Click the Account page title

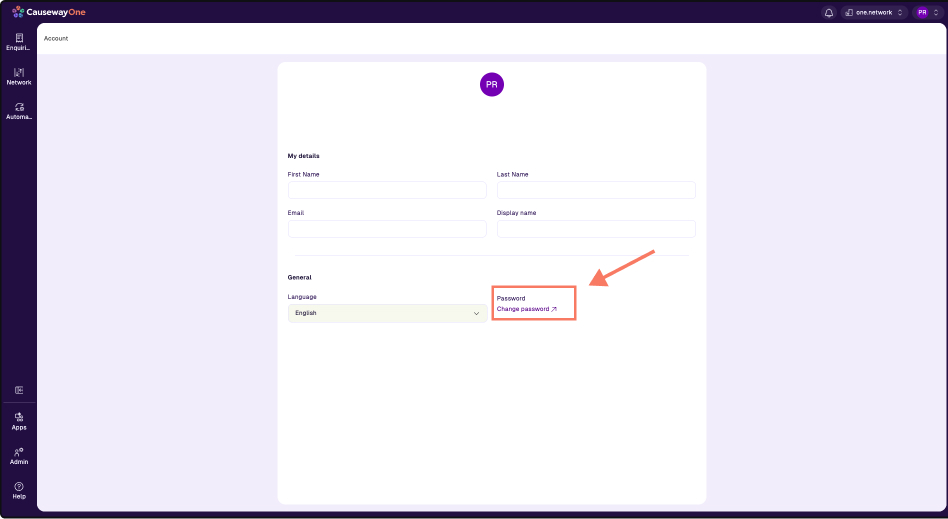(56, 38)
